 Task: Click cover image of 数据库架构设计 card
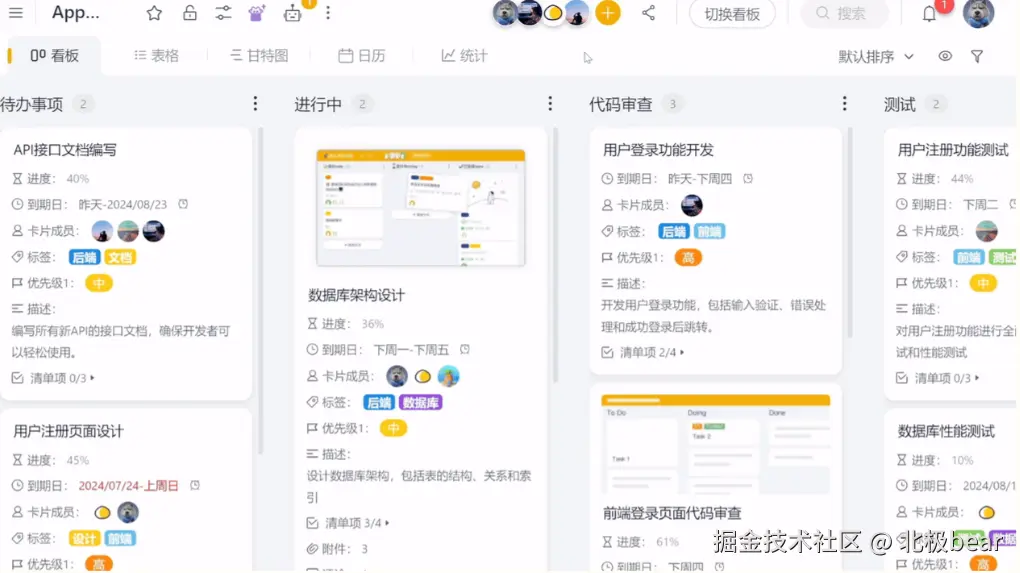pos(421,207)
